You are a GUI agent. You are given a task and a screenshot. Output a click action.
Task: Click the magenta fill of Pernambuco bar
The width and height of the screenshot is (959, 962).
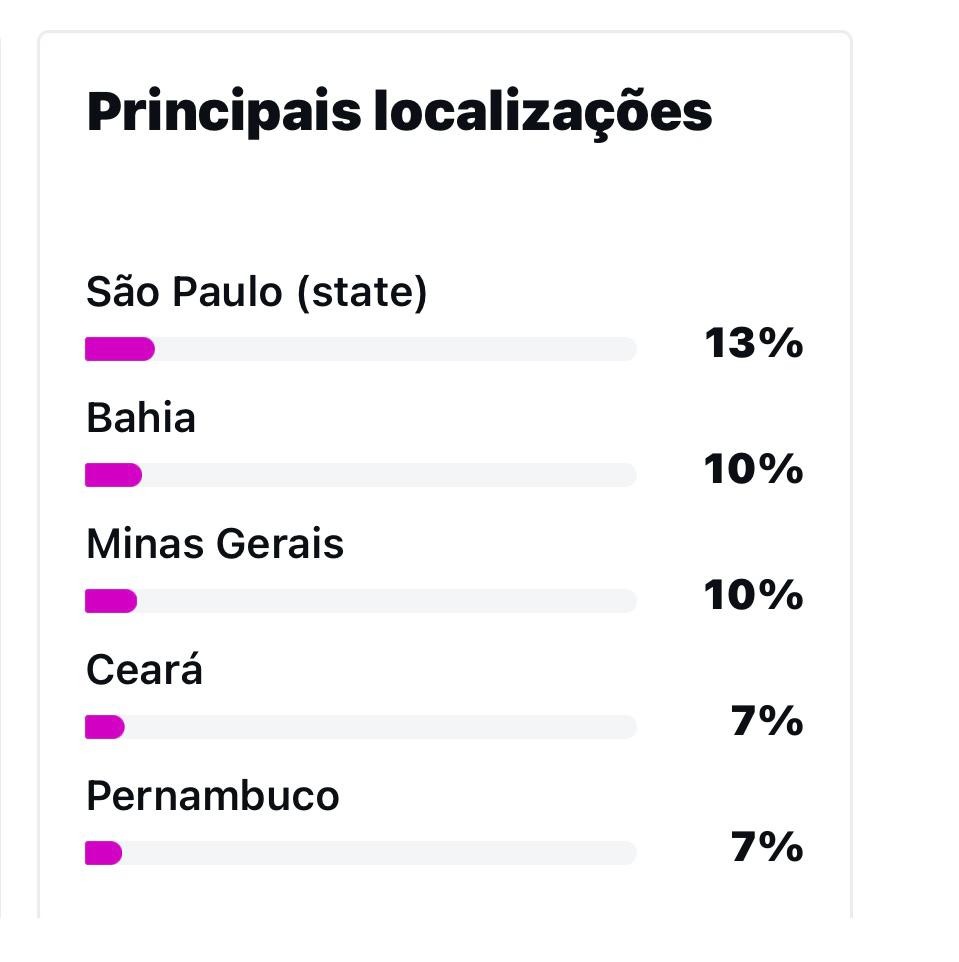pyautogui.click(x=104, y=853)
